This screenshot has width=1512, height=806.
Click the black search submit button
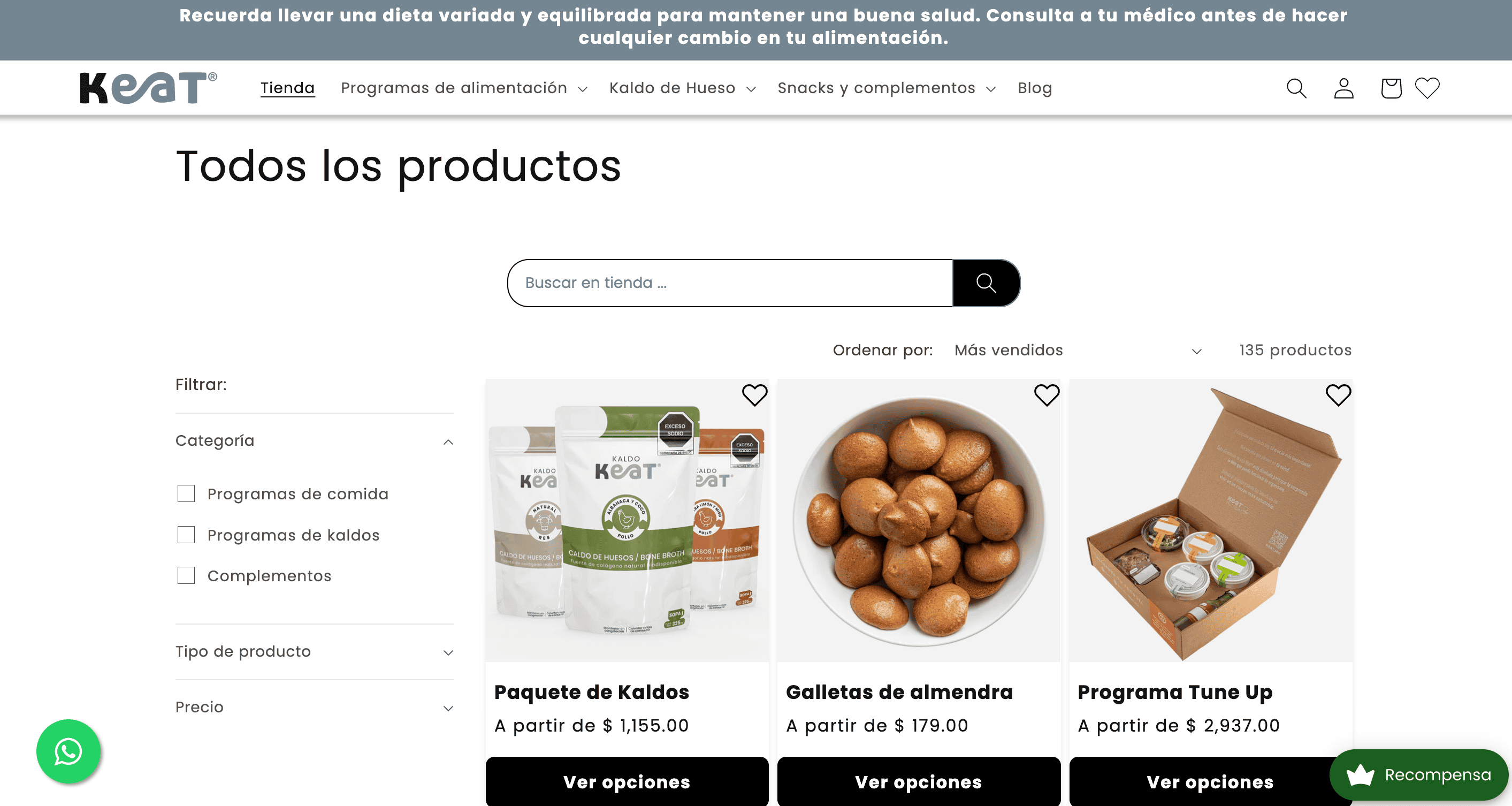(986, 283)
